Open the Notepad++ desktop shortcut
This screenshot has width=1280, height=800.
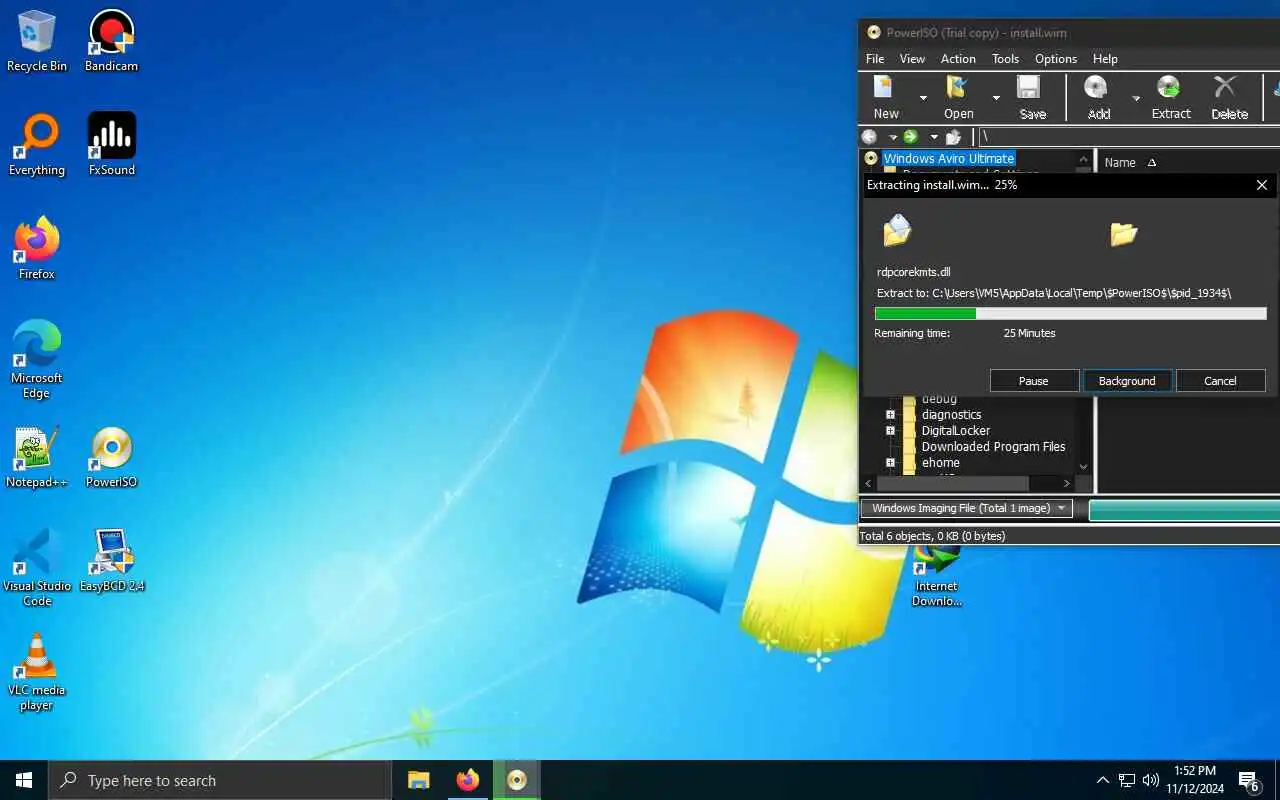click(x=37, y=457)
